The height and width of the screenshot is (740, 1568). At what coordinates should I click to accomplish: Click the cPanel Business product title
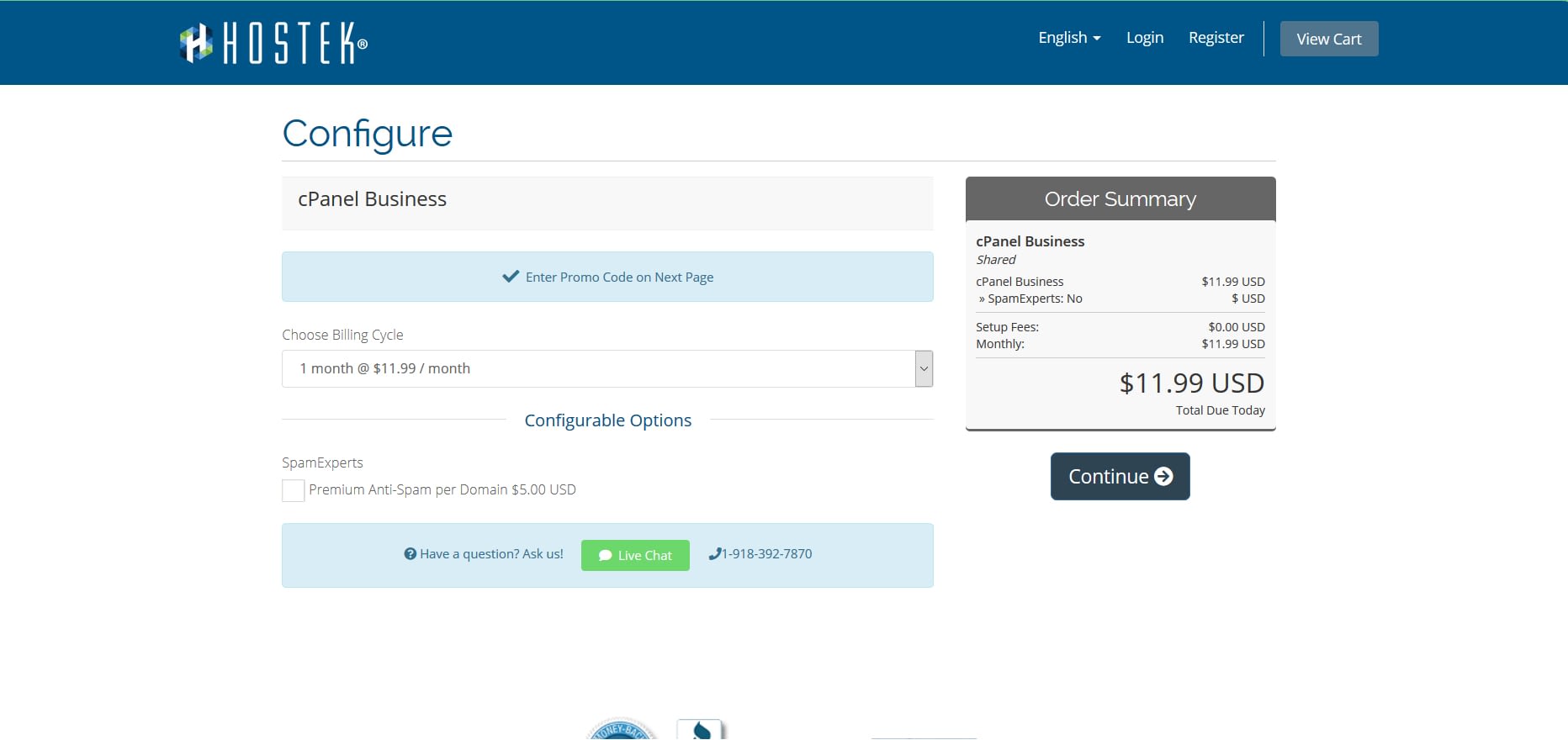click(x=372, y=199)
